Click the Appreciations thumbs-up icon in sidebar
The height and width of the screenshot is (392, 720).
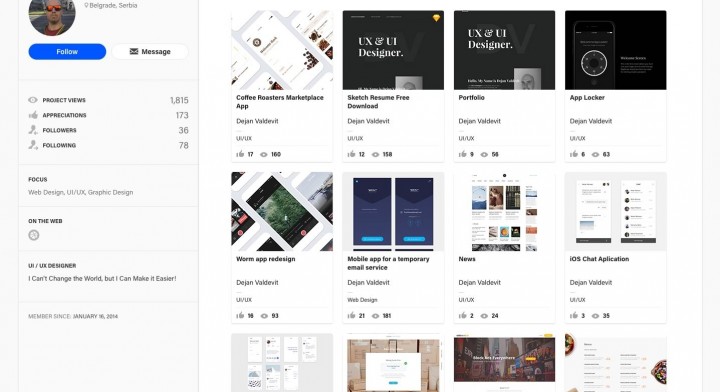pos(33,115)
